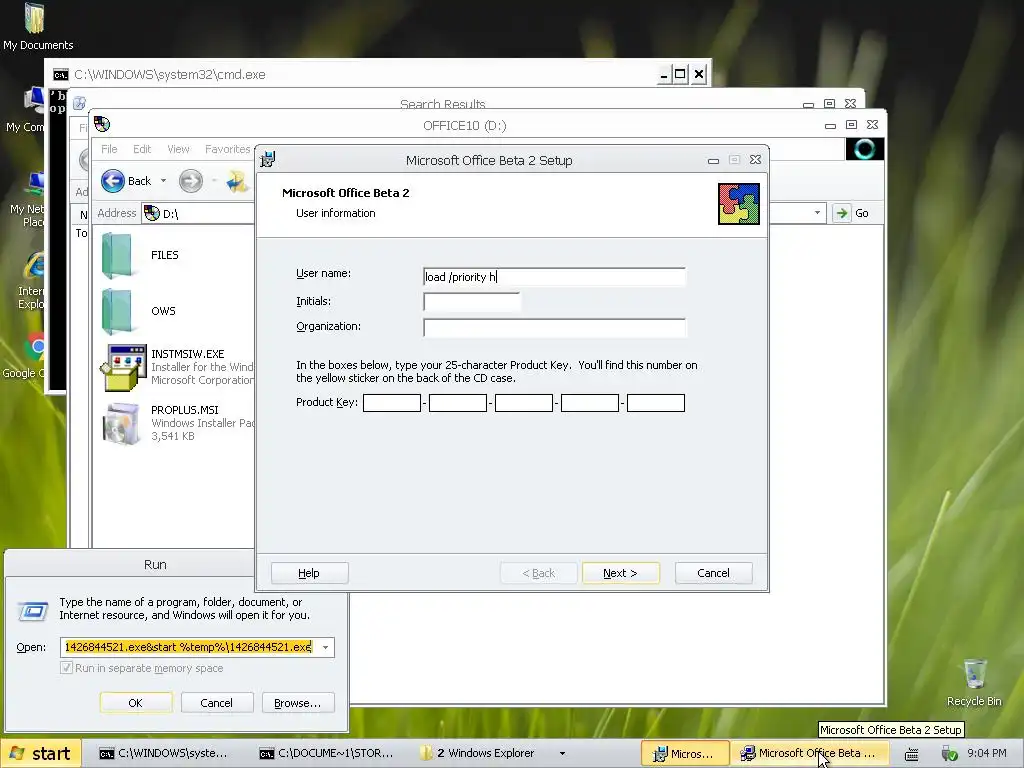Viewport: 1024px width, 768px height.
Task: Switch to Microsoft Office Beta taskbar button
Action: click(810, 754)
